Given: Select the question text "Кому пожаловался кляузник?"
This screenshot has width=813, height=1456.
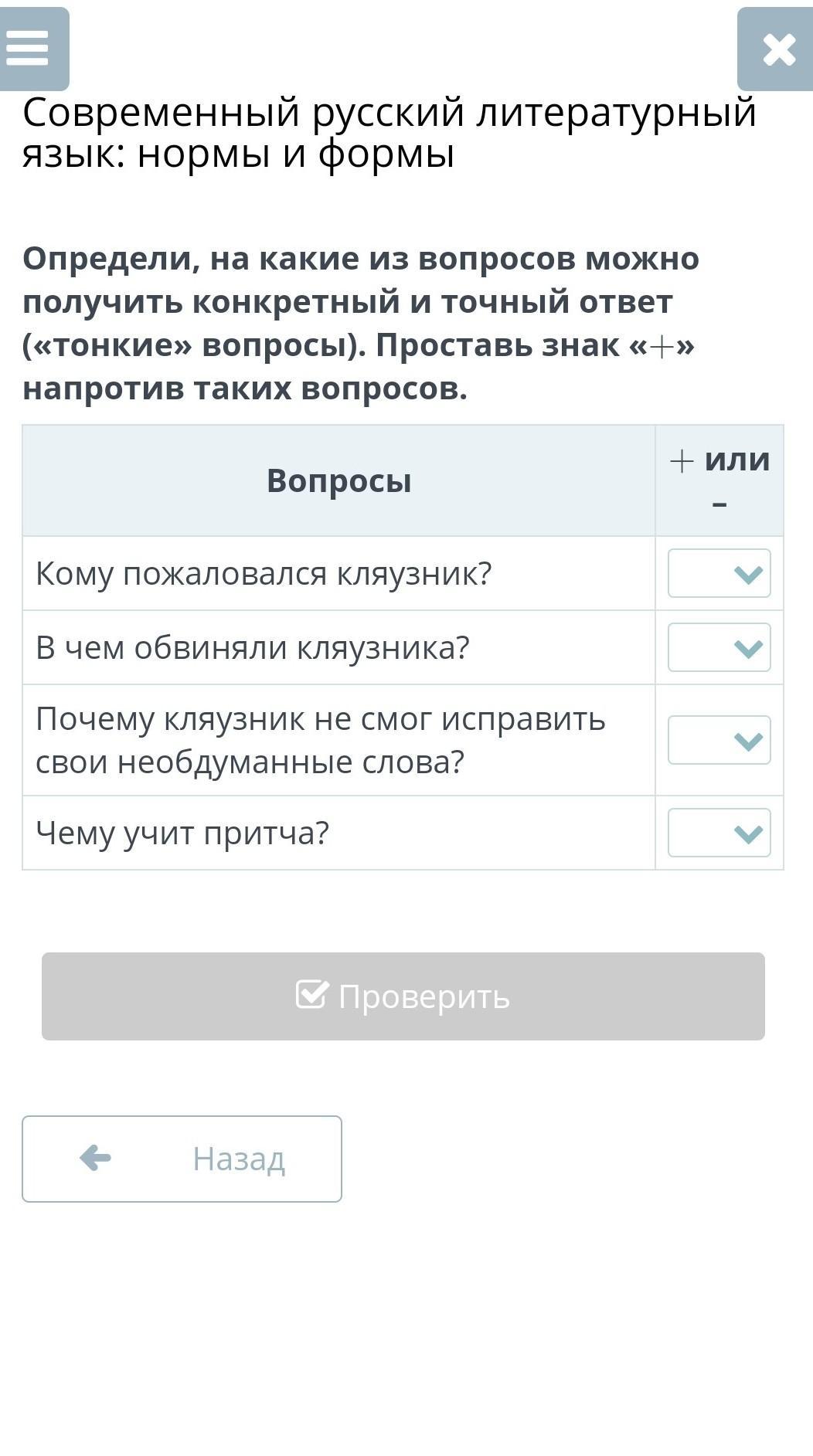Looking at the screenshot, I should [x=264, y=574].
